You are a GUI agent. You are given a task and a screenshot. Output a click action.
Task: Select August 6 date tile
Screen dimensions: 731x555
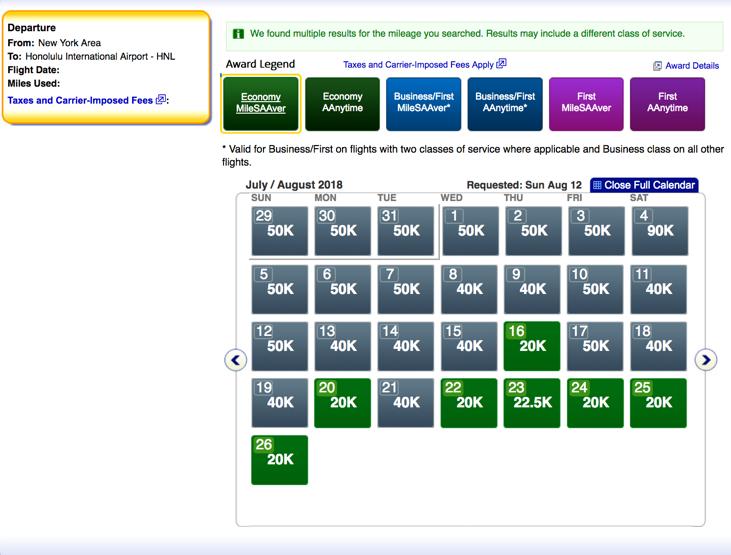coord(343,289)
